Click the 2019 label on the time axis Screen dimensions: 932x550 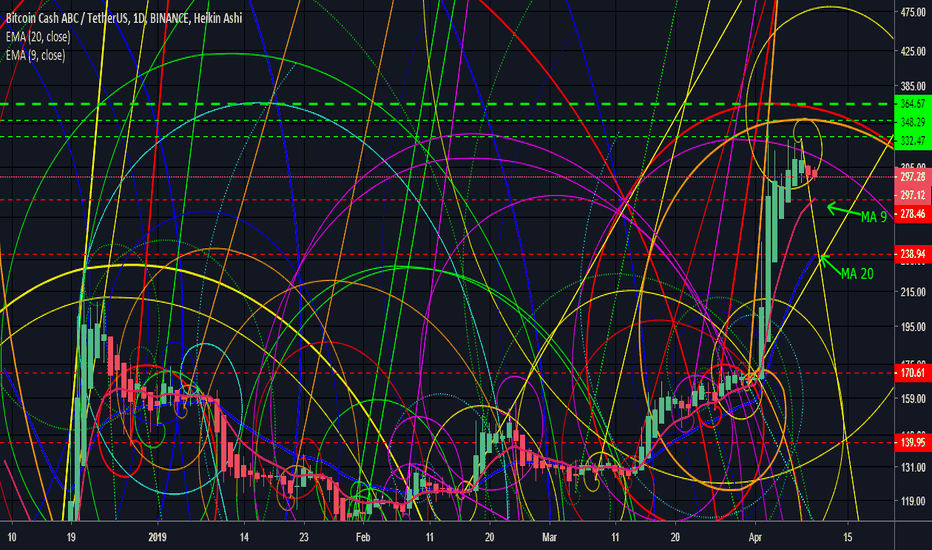157,537
